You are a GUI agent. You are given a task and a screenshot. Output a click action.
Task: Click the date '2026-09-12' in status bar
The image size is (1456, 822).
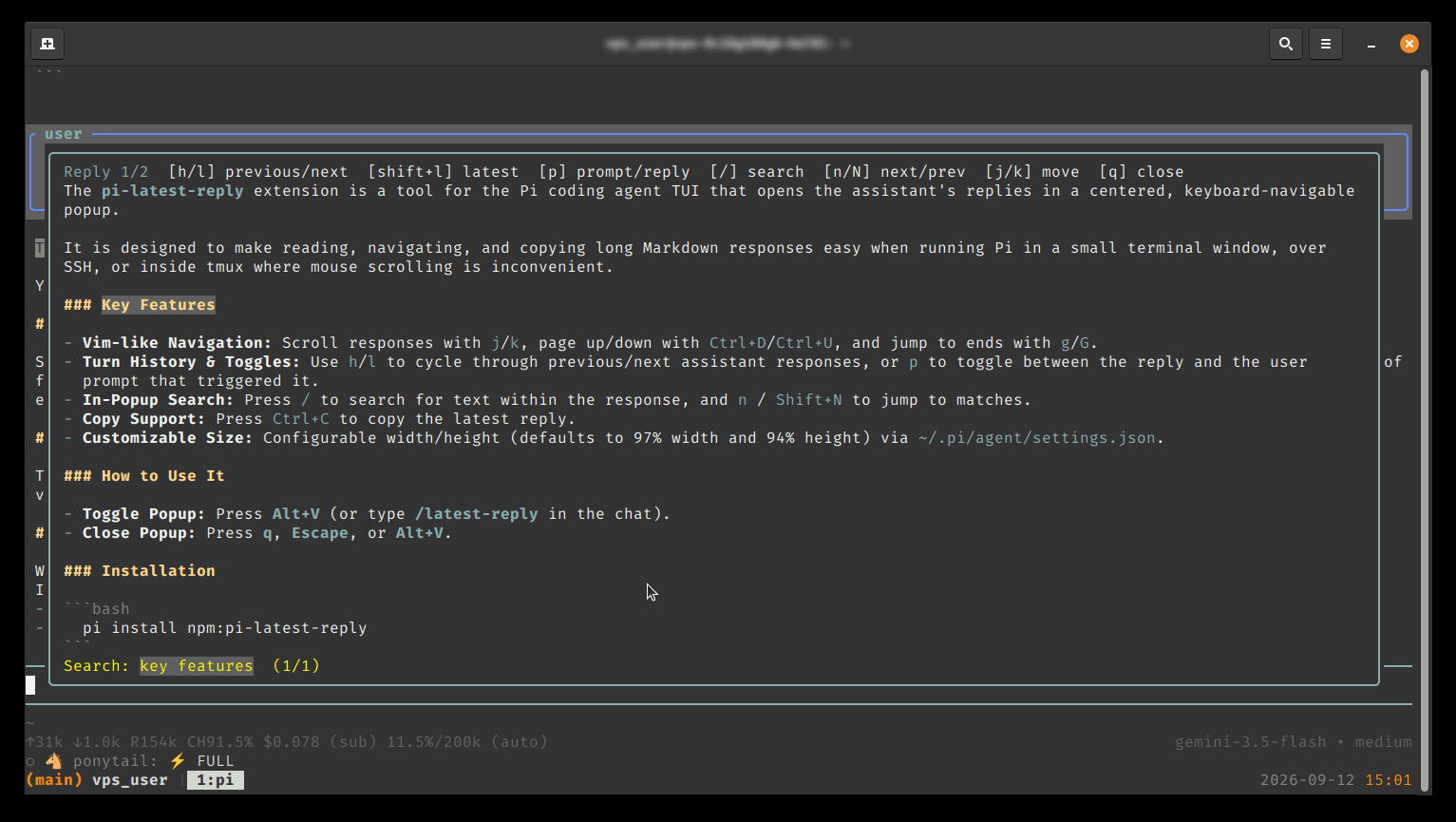[x=1308, y=780]
